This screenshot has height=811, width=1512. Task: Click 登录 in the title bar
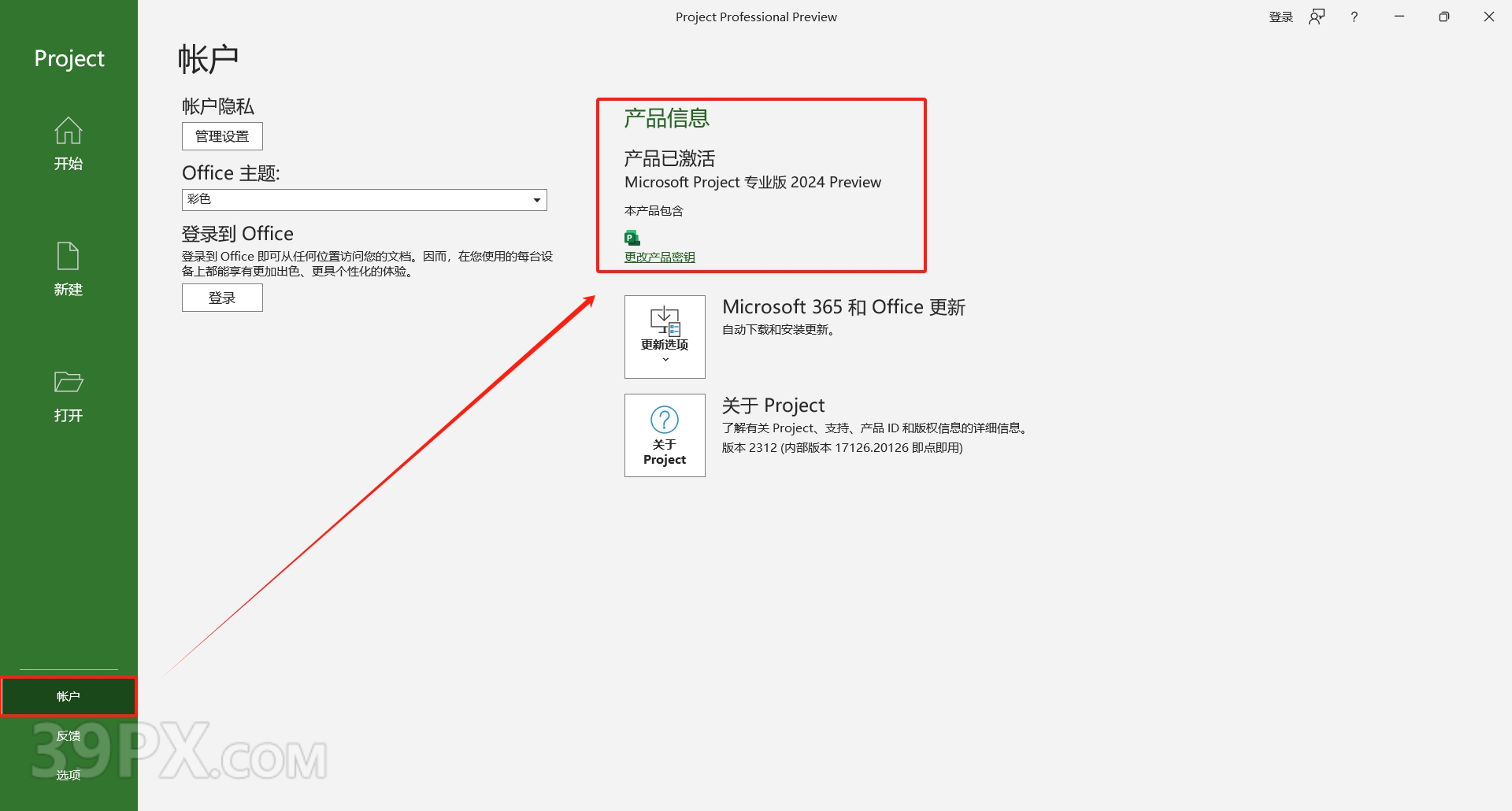tap(1281, 17)
